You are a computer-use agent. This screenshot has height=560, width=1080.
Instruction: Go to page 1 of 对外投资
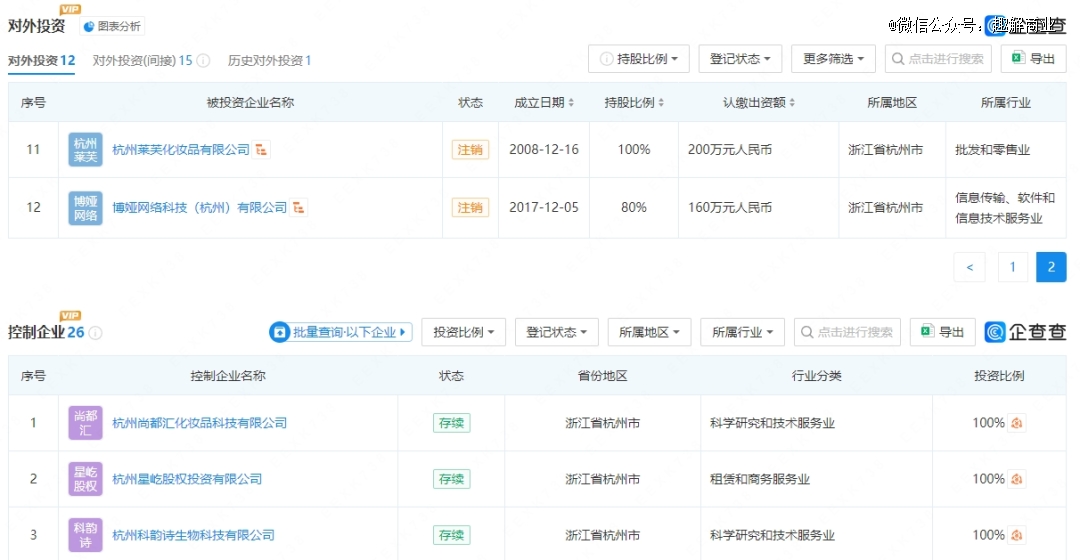click(1012, 267)
